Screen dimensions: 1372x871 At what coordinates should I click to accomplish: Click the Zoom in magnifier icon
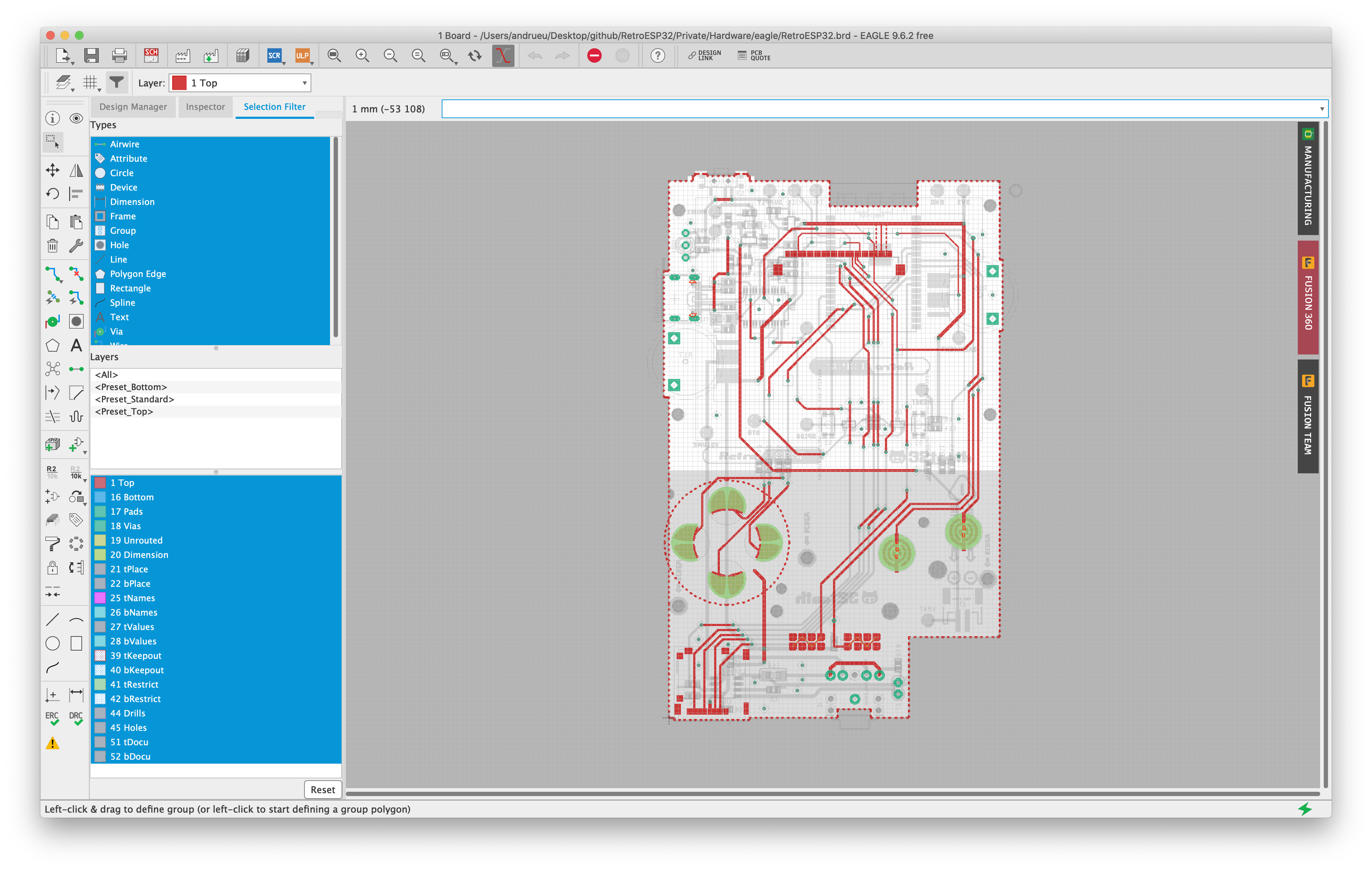click(362, 55)
